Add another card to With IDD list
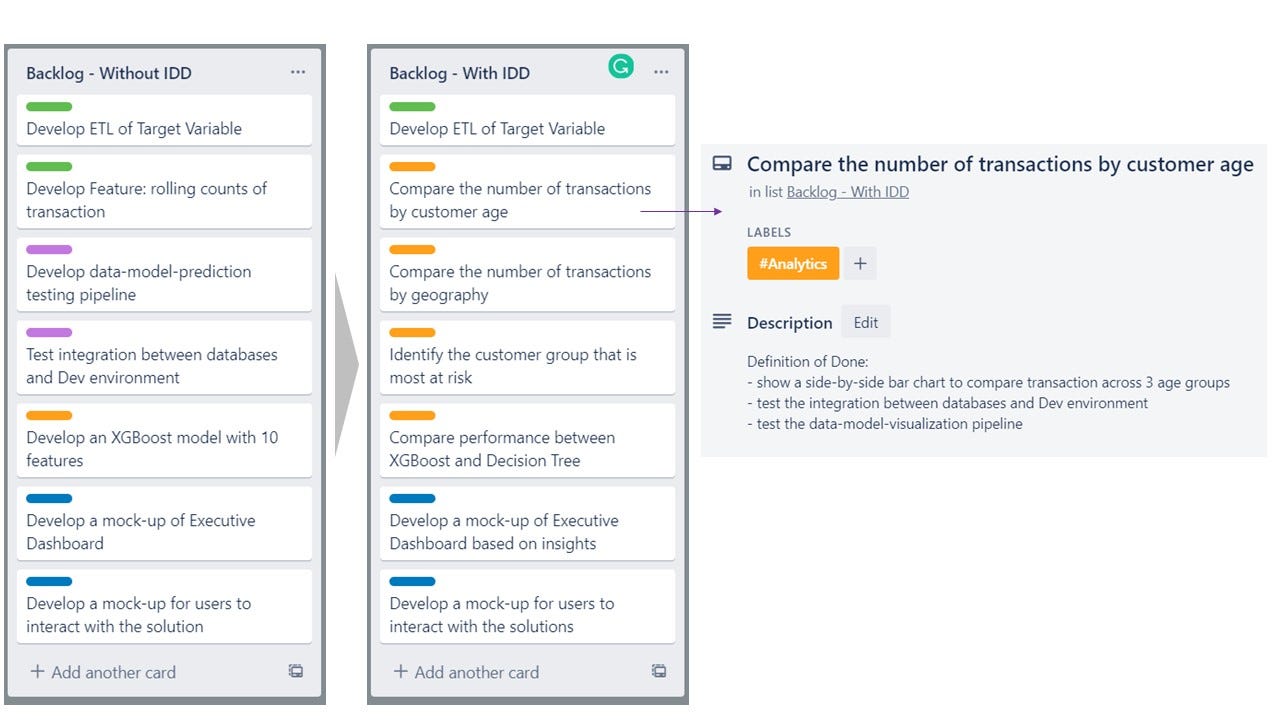 tap(466, 672)
